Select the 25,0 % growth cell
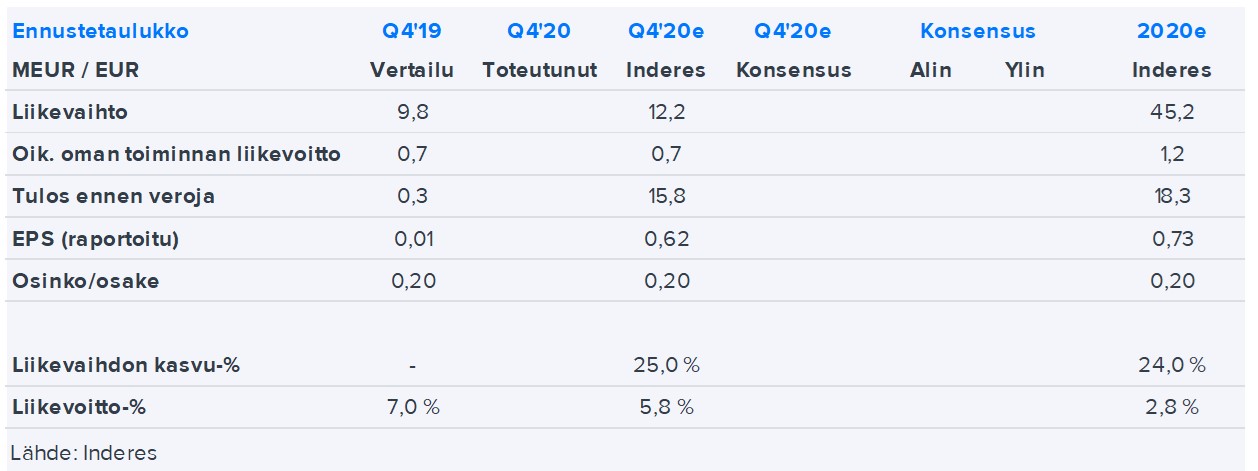 pos(665,365)
